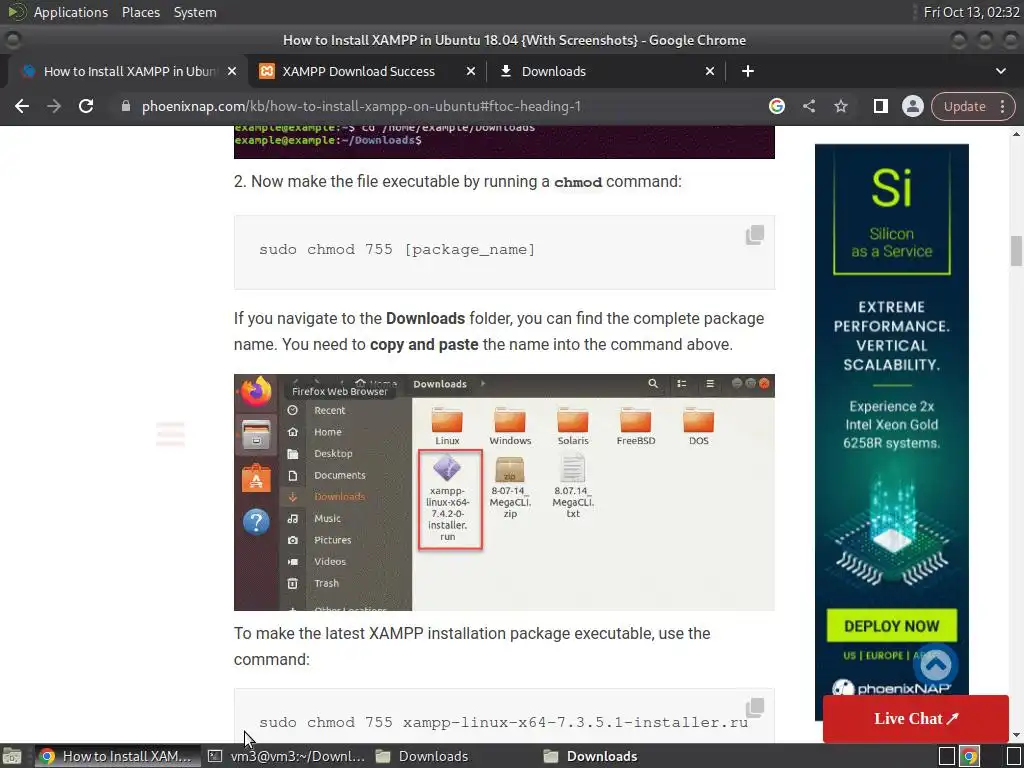The image size is (1024, 768).
Task: Click the chmod code text
Action: point(578,182)
